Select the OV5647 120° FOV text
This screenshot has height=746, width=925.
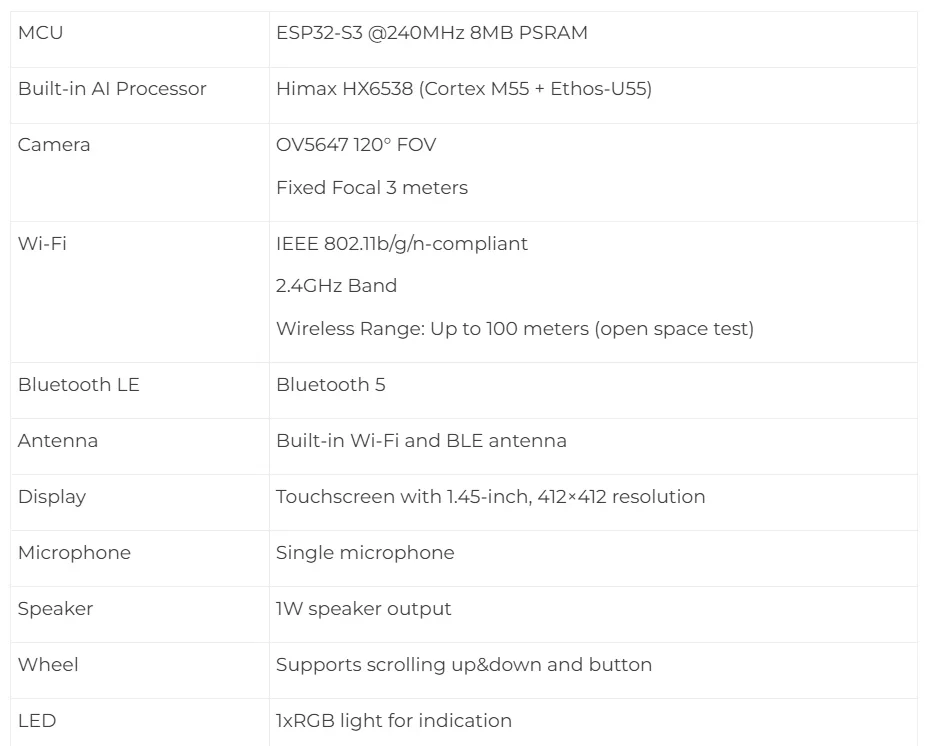[356, 145]
